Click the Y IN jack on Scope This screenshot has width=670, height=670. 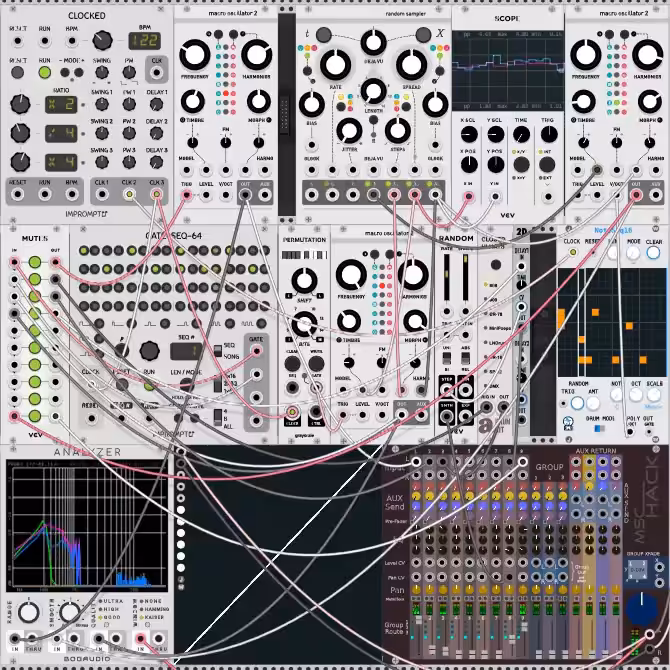pos(495,197)
